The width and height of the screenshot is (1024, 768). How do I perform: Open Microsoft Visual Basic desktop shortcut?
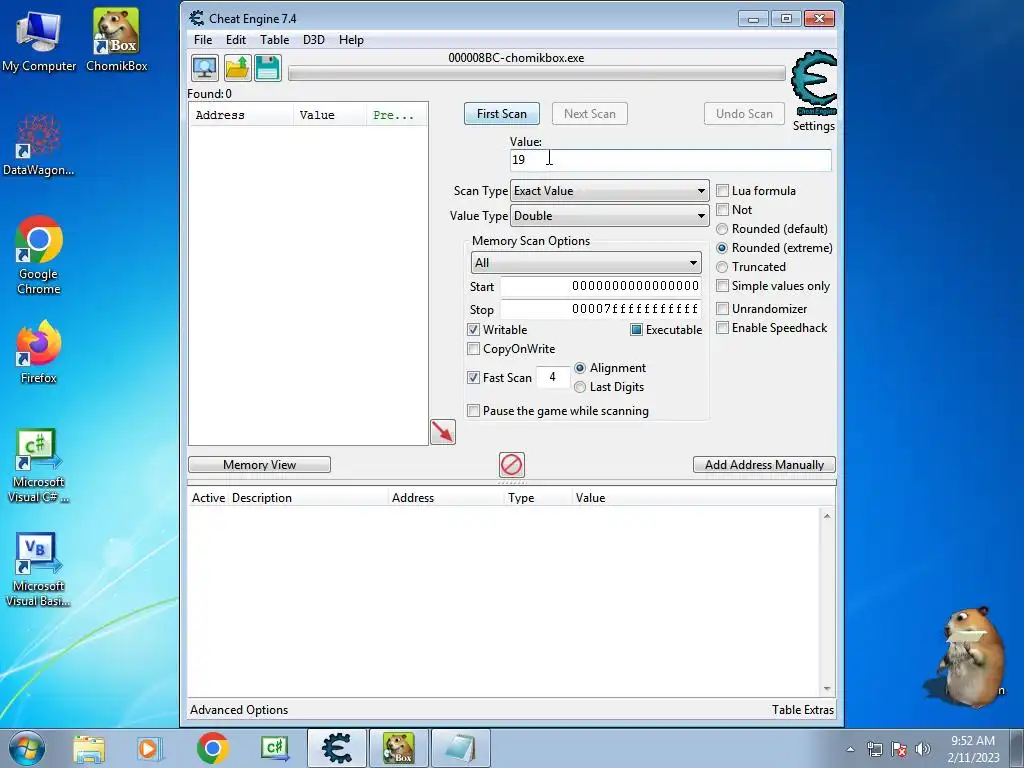point(39,570)
